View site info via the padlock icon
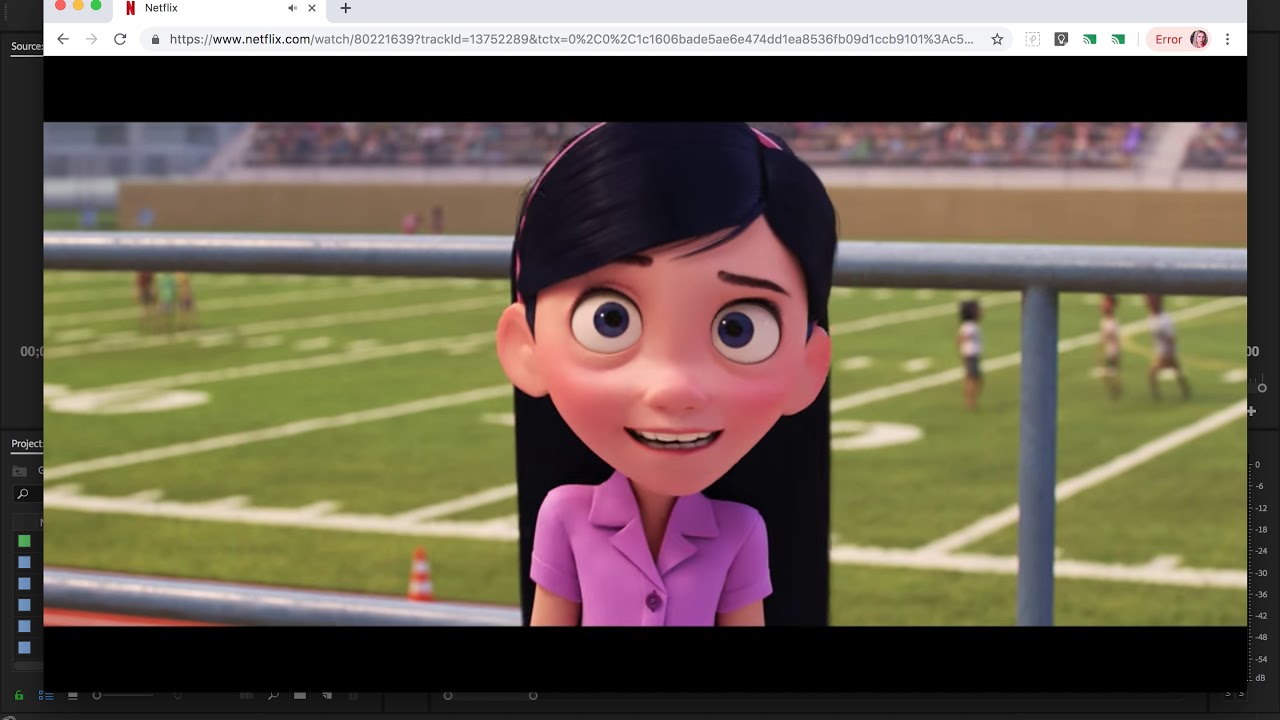Image resolution: width=1280 pixels, height=720 pixels. click(x=155, y=40)
